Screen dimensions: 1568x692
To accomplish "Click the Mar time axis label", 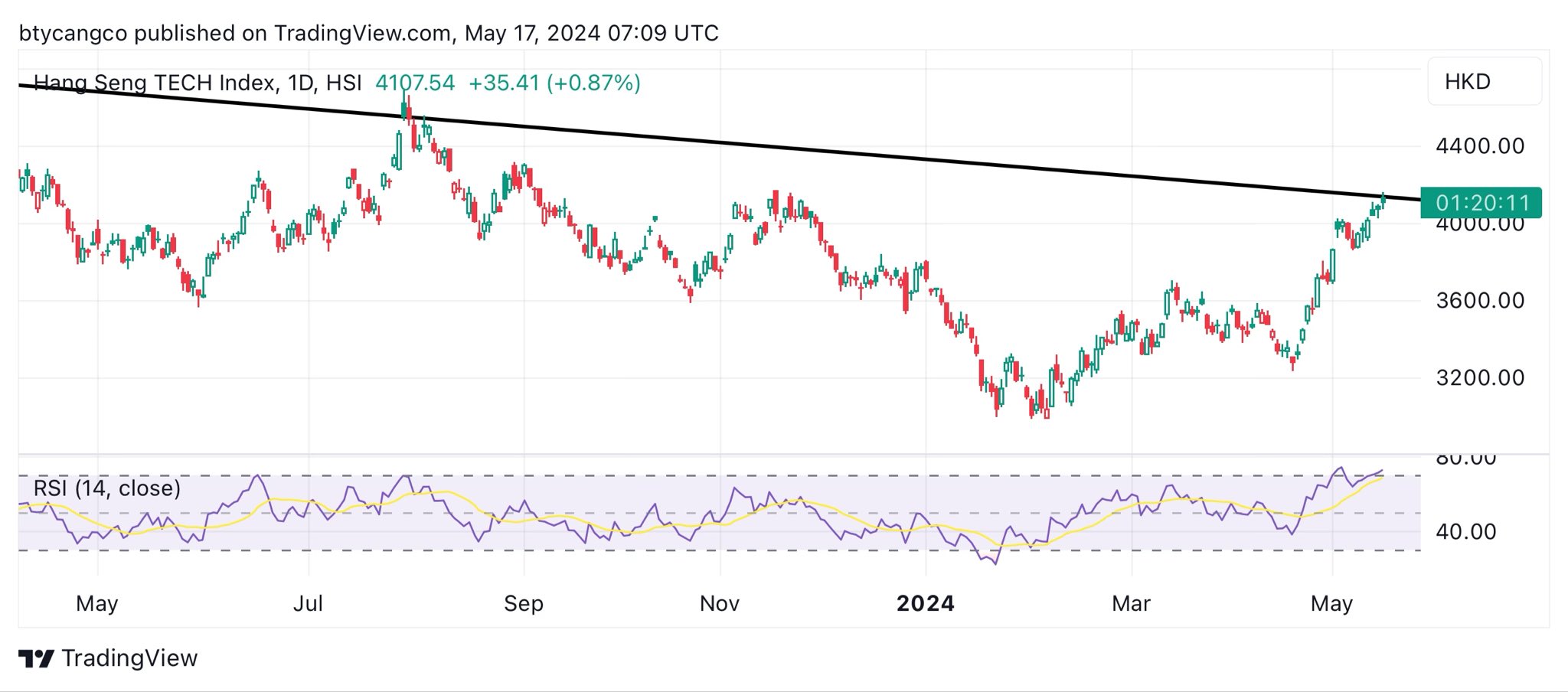I will coord(1132,603).
